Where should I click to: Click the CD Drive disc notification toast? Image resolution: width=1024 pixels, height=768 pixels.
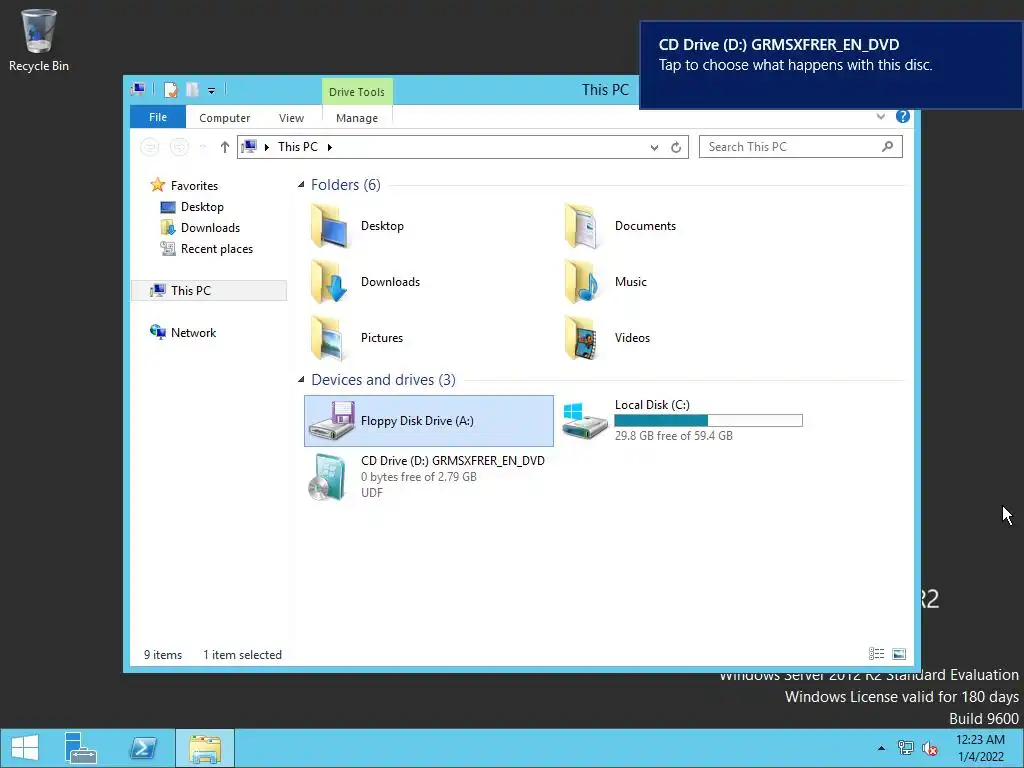[x=831, y=65]
